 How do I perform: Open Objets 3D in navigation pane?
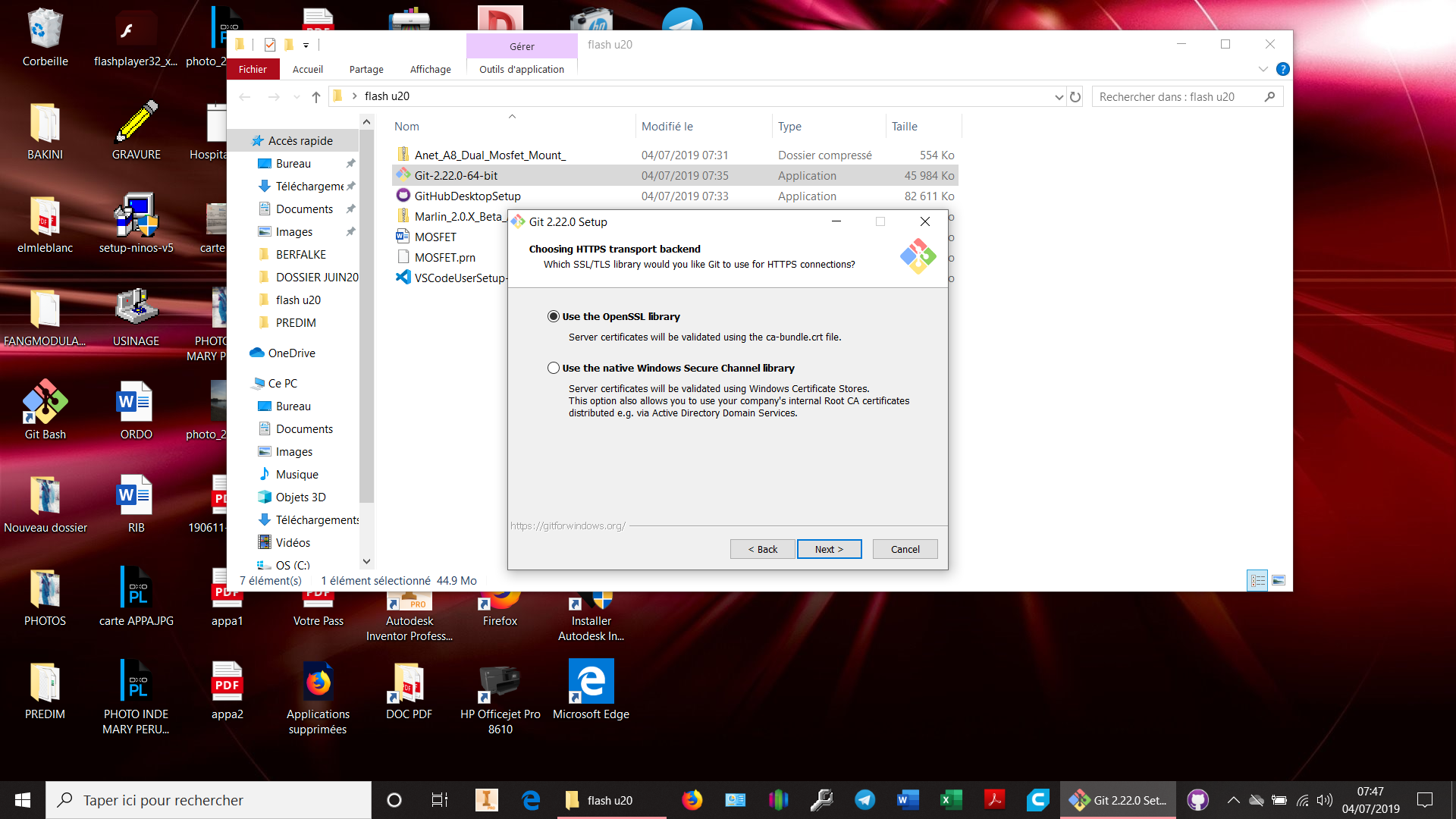300,497
